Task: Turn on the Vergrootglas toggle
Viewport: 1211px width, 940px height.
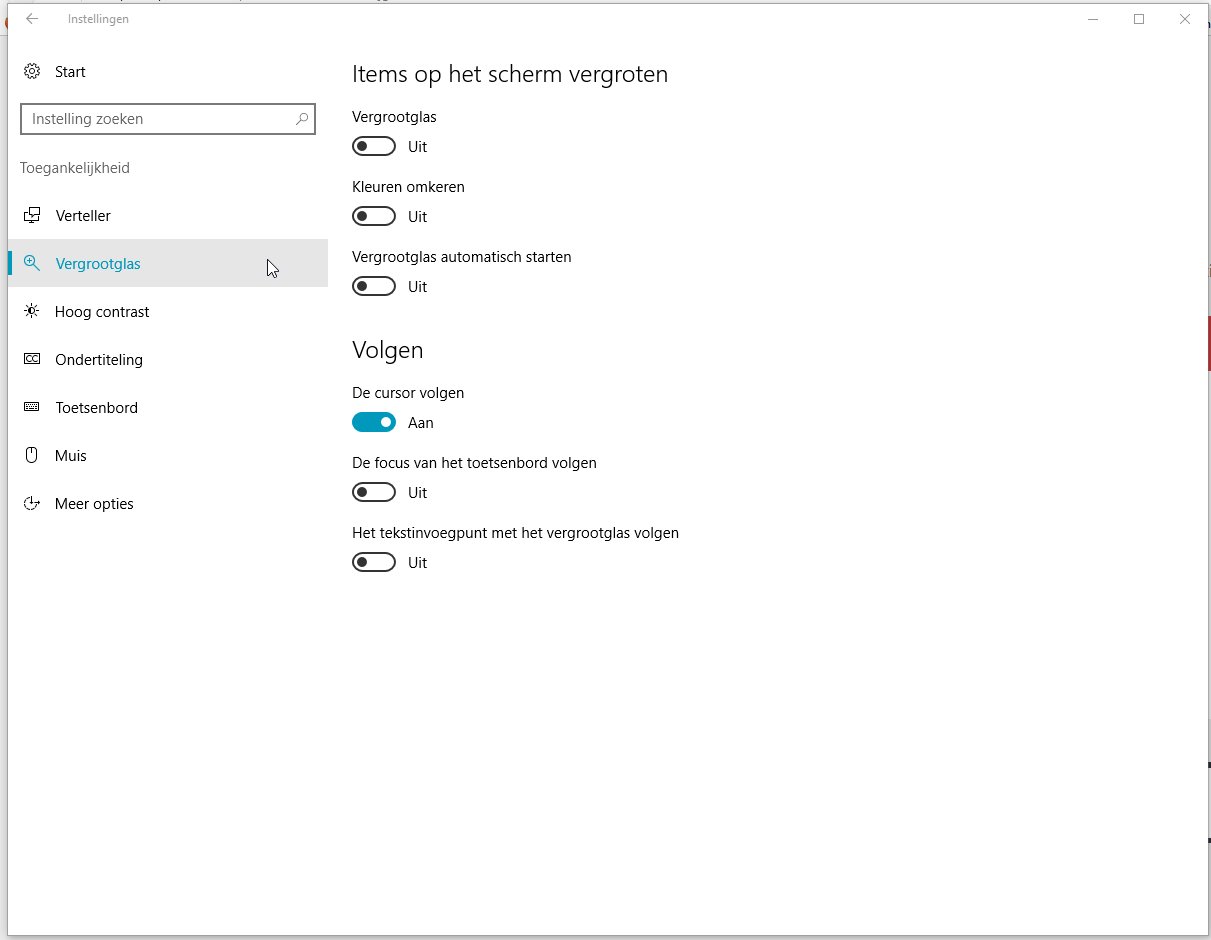Action: click(x=374, y=147)
